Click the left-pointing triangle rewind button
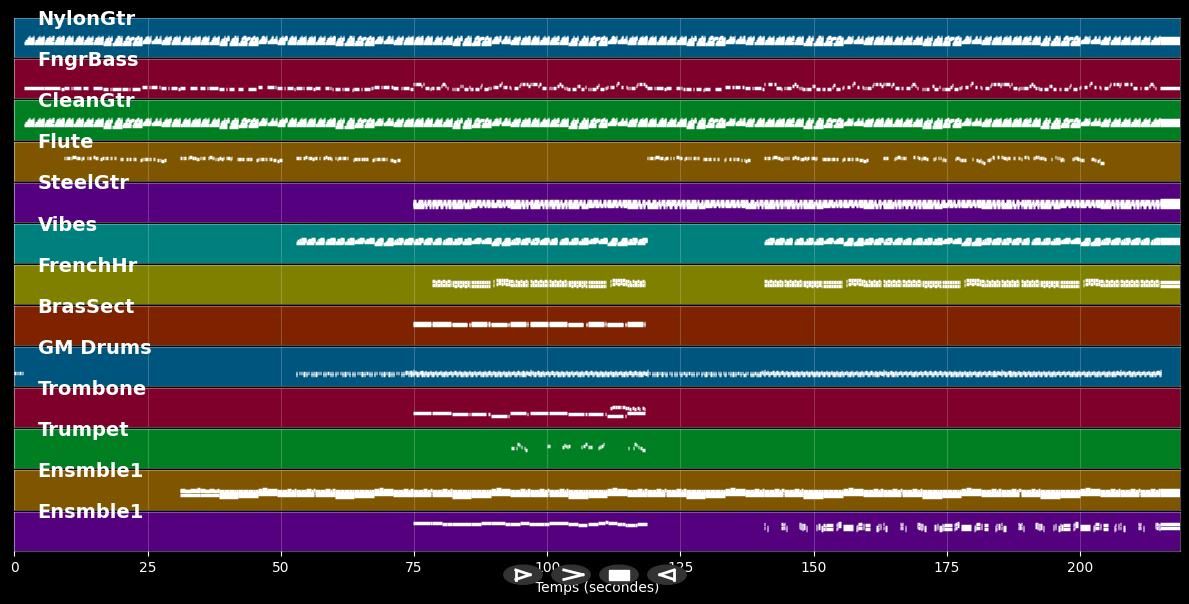This screenshot has height=604, width=1189. point(666,575)
